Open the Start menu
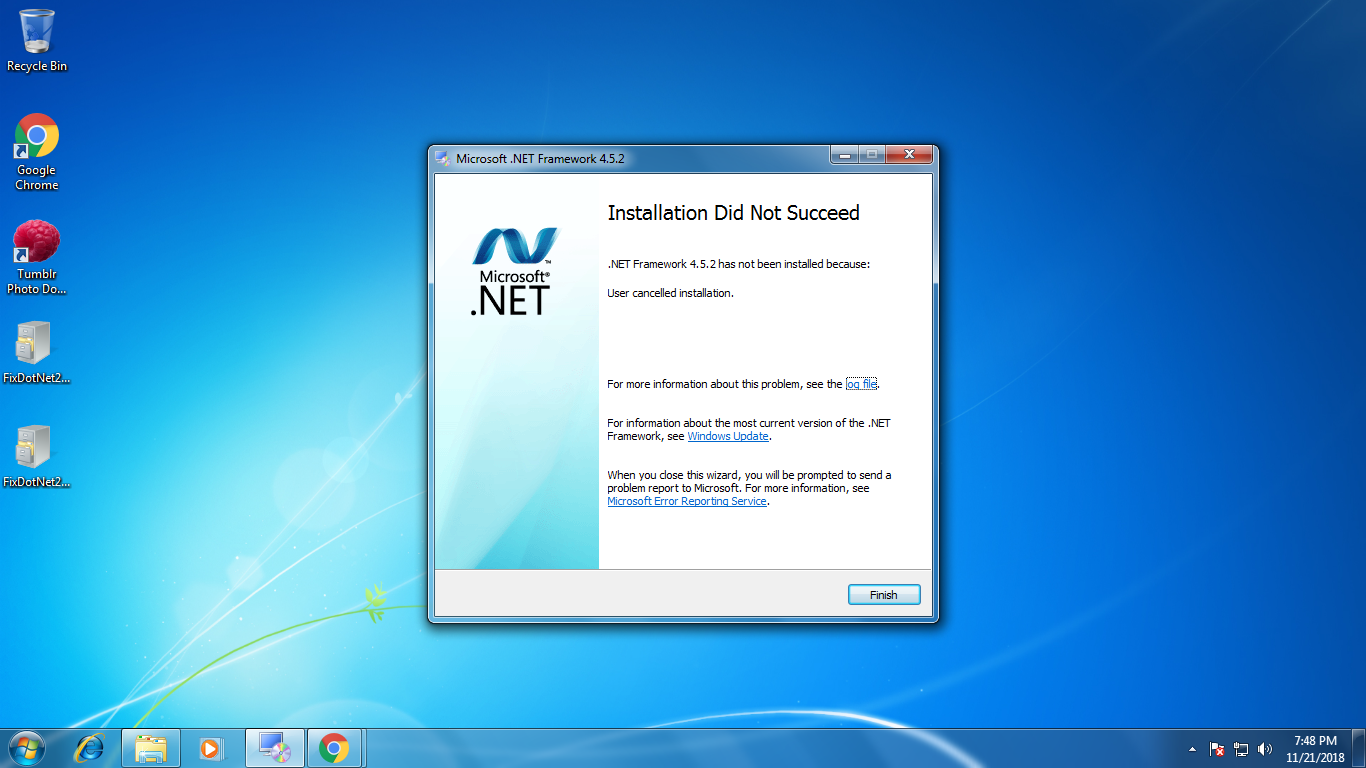The width and height of the screenshot is (1366, 768). [x=25, y=747]
